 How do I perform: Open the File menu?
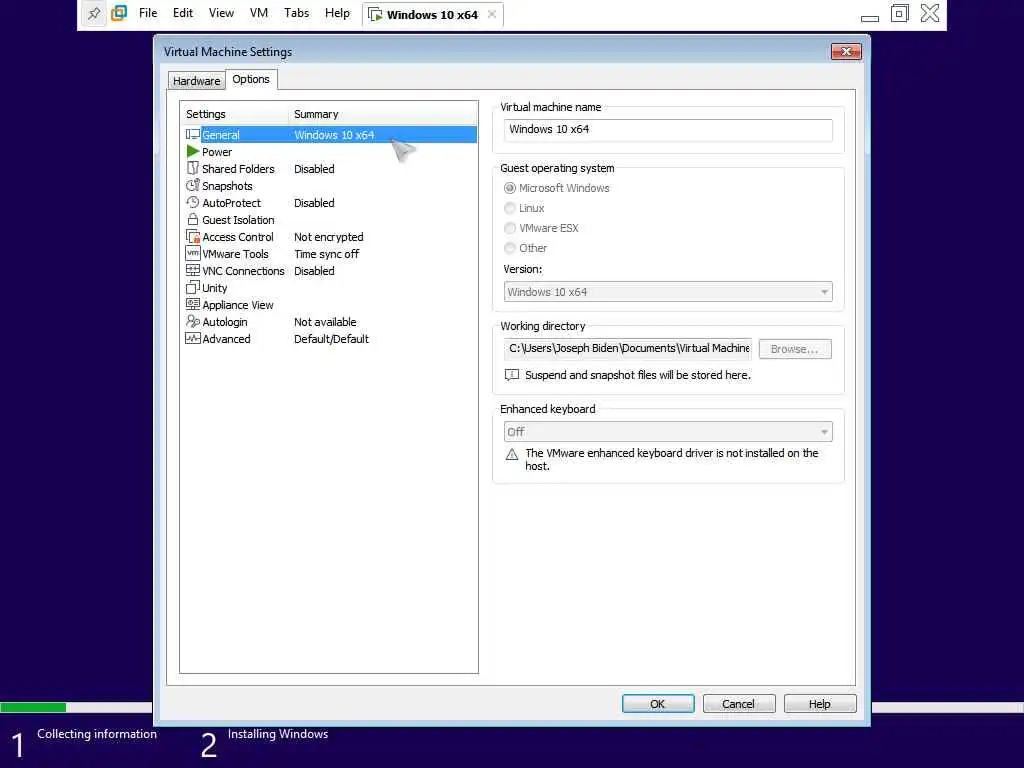click(148, 13)
